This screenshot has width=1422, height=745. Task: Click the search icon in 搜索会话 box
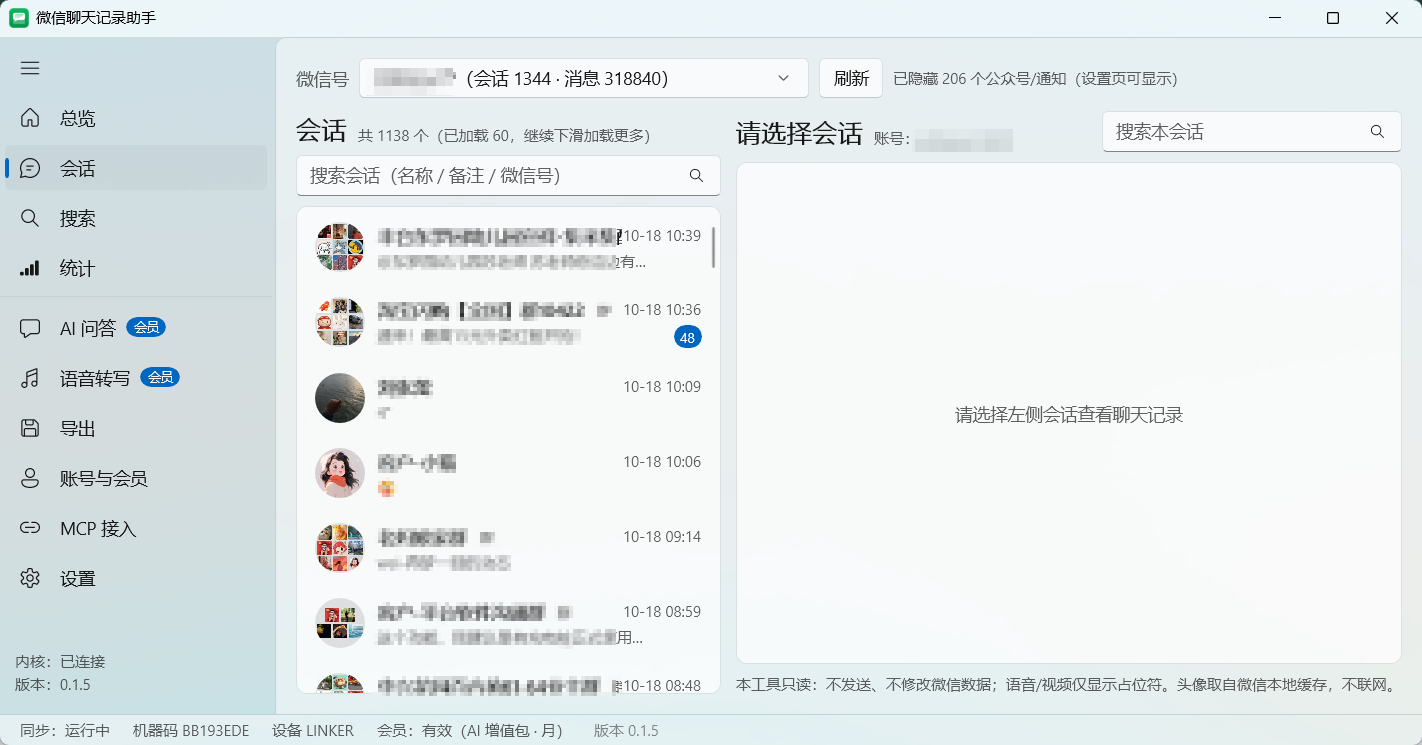click(697, 176)
